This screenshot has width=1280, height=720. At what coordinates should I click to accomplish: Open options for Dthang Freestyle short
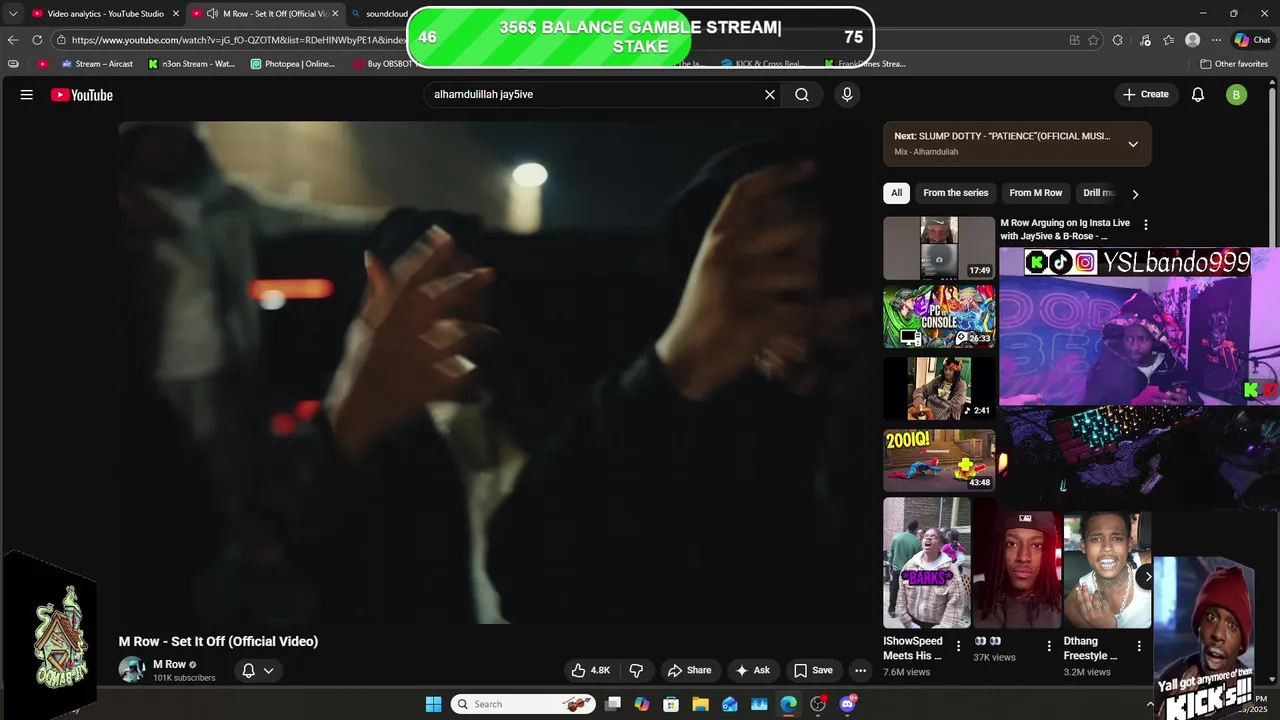[1140, 646]
